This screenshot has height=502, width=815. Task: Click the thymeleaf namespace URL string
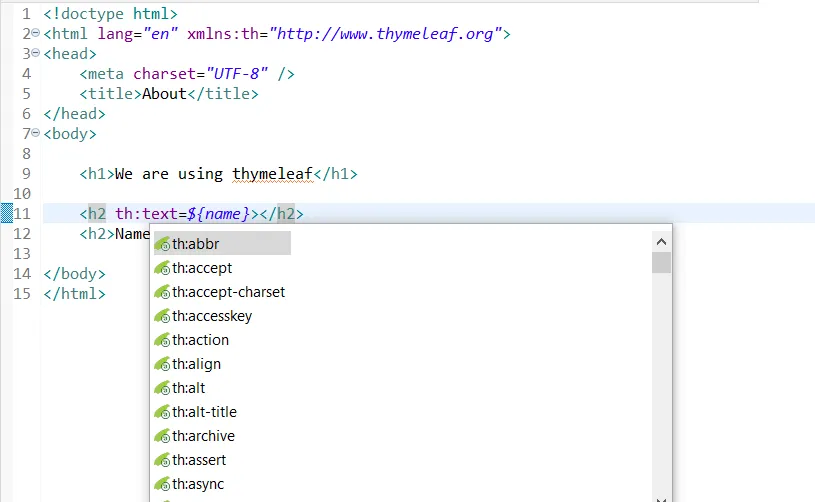coord(385,34)
